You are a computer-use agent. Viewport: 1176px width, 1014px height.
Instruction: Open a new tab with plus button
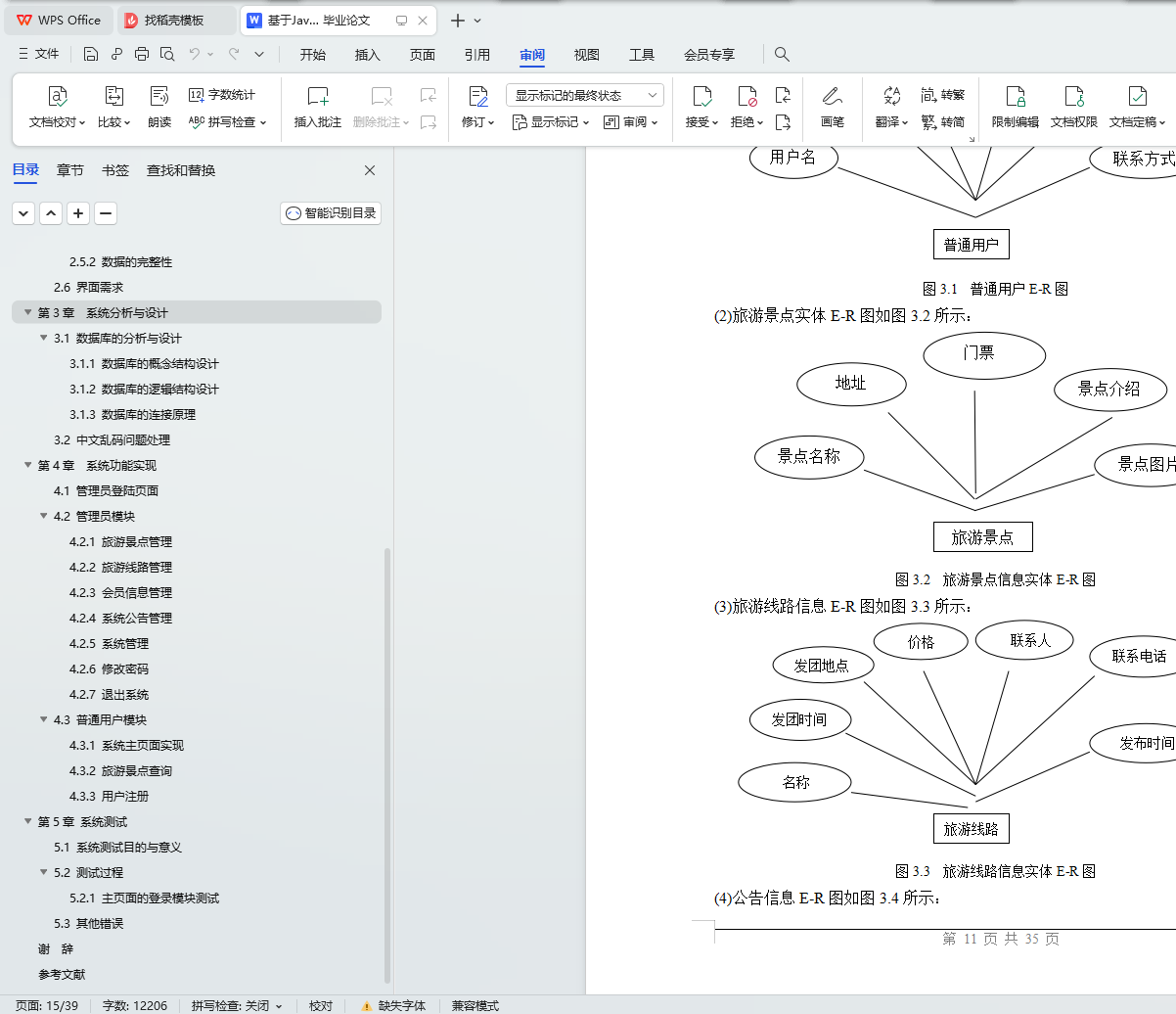coord(457,20)
